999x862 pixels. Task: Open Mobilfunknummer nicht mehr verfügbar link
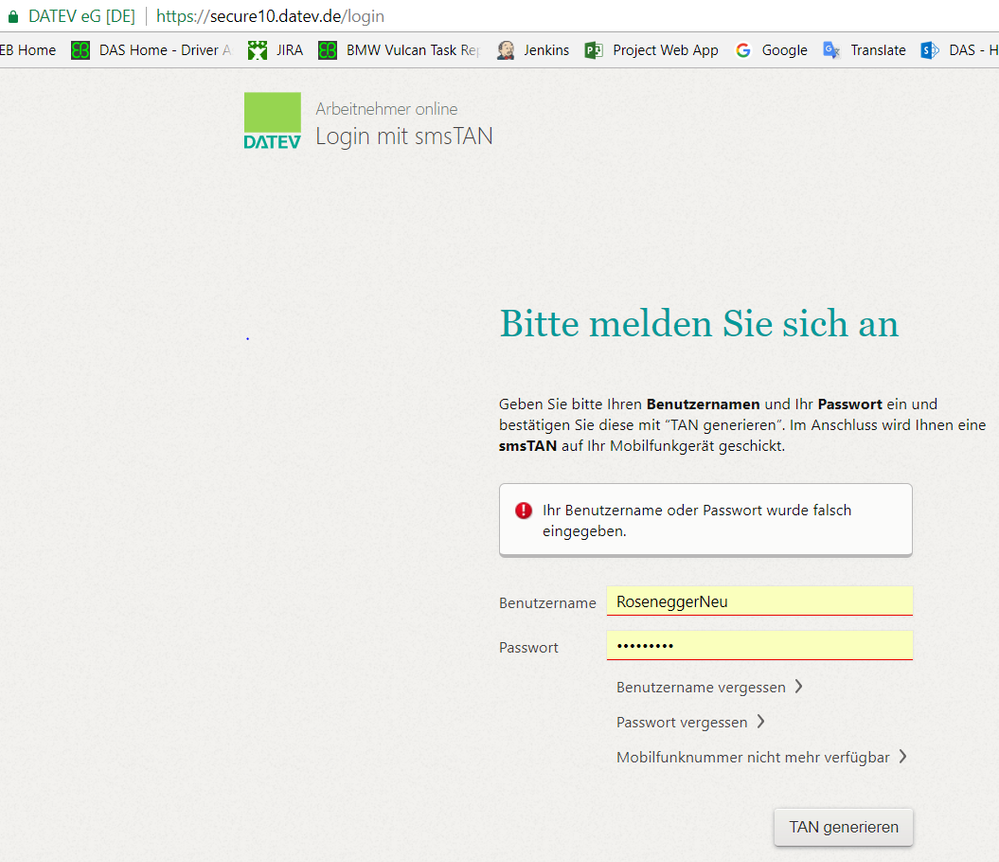coord(752,758)
